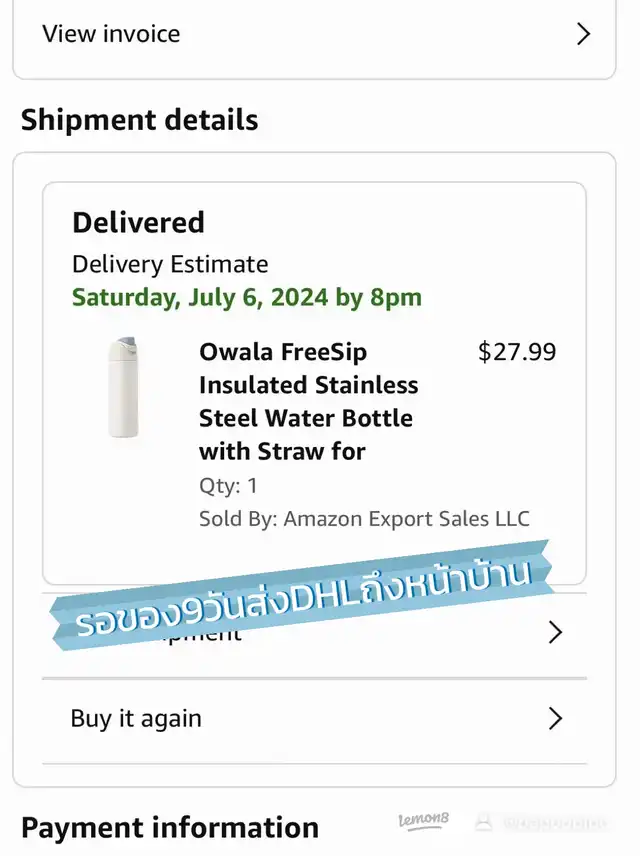Screen dimensions: 640x856
Task: Click the $27.99 item price
Action: click(517, 352)
